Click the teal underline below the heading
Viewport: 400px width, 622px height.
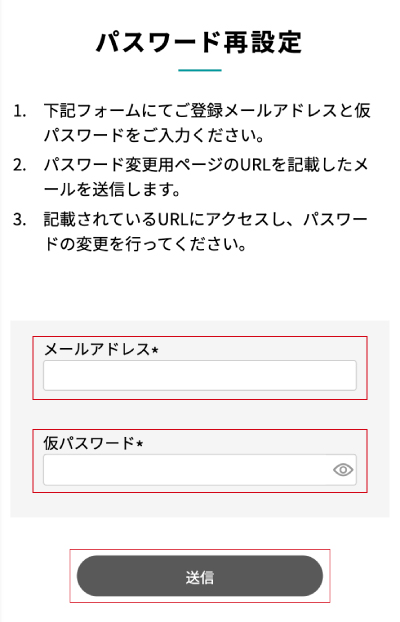200,70
